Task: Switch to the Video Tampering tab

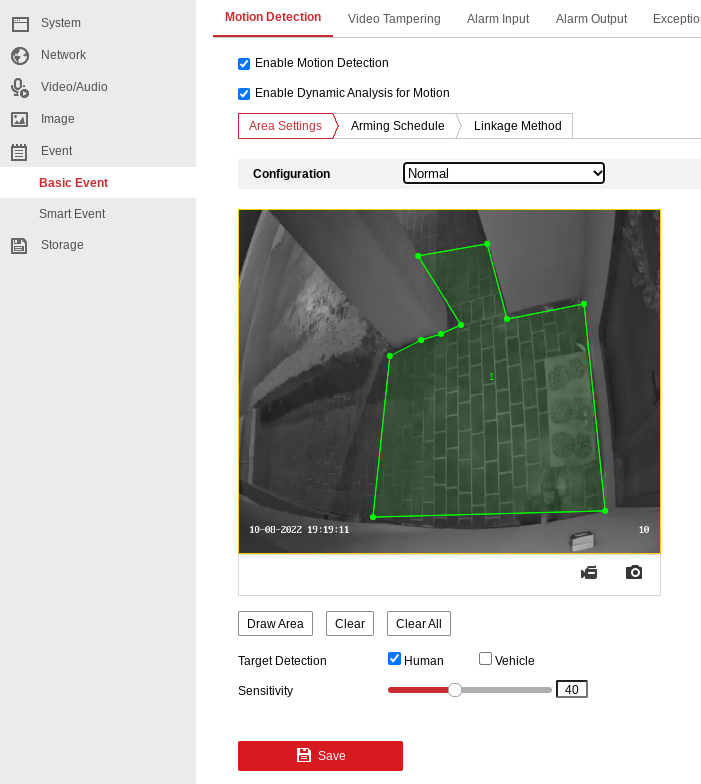Action: (394, 19)
